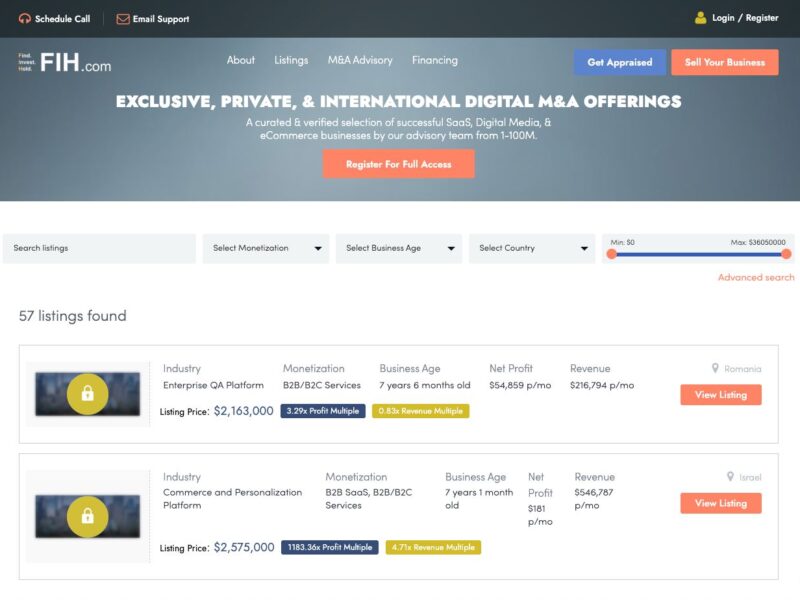Click the 'Commerce and Personalization Platform' text
Screen dimensions: 800x600
tap(233, 499)
